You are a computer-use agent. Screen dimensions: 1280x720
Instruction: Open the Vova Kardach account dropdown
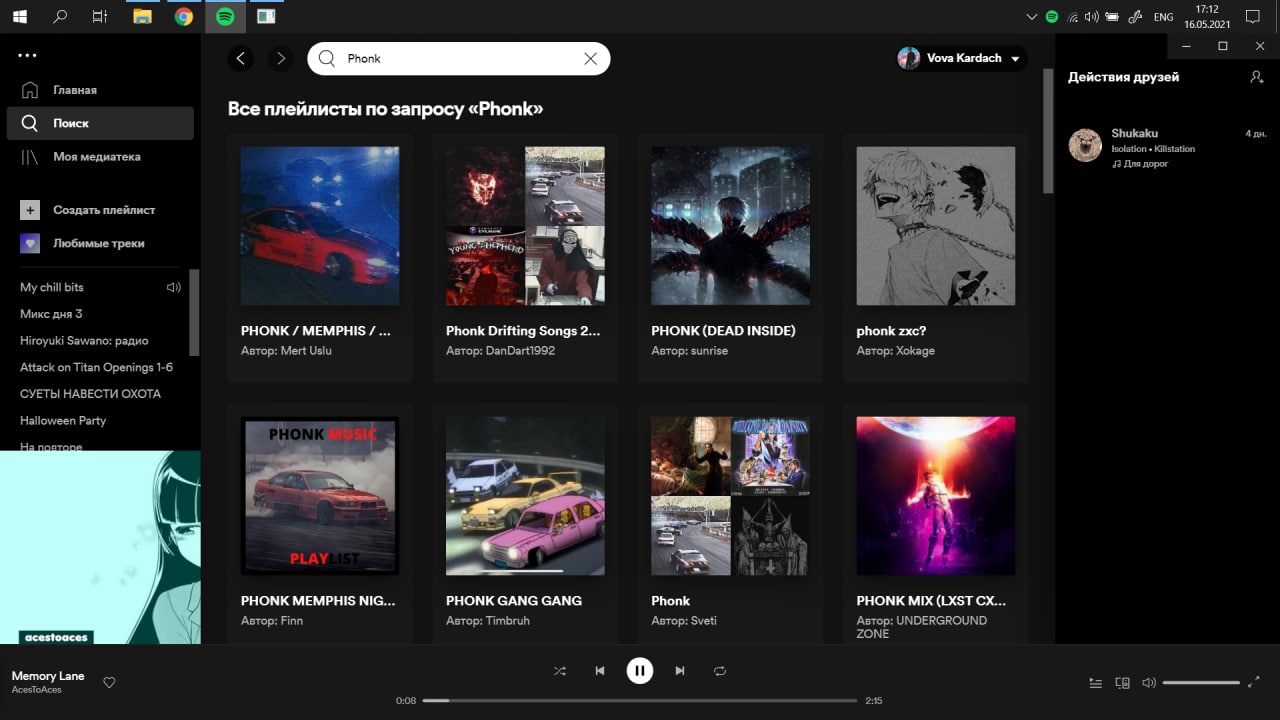click(x=961, y=58)
